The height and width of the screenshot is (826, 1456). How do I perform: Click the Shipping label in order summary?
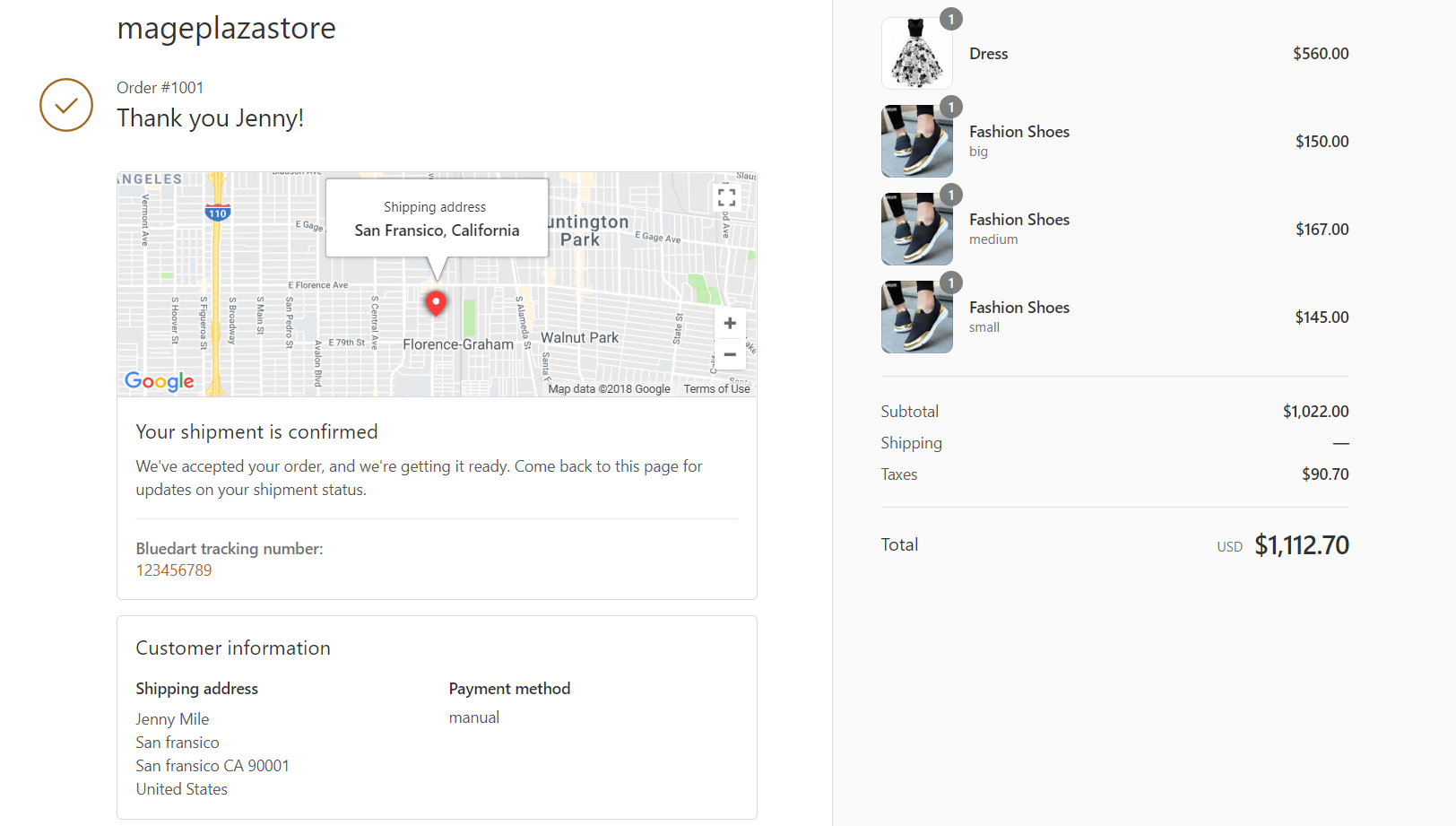912,443
